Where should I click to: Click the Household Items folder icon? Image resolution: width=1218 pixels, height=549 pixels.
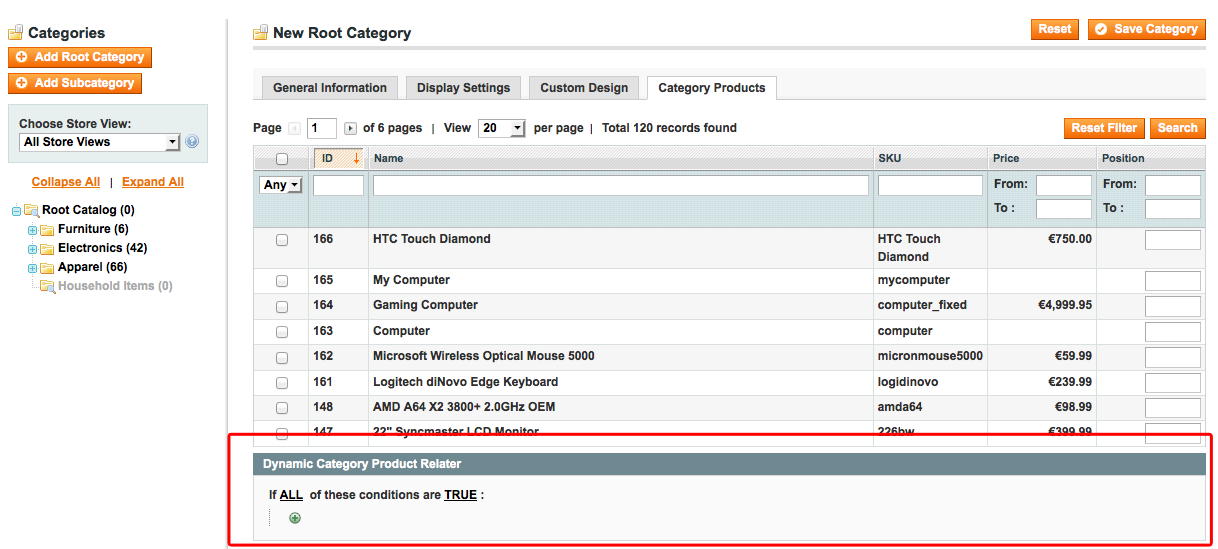(x=47, y=287)
